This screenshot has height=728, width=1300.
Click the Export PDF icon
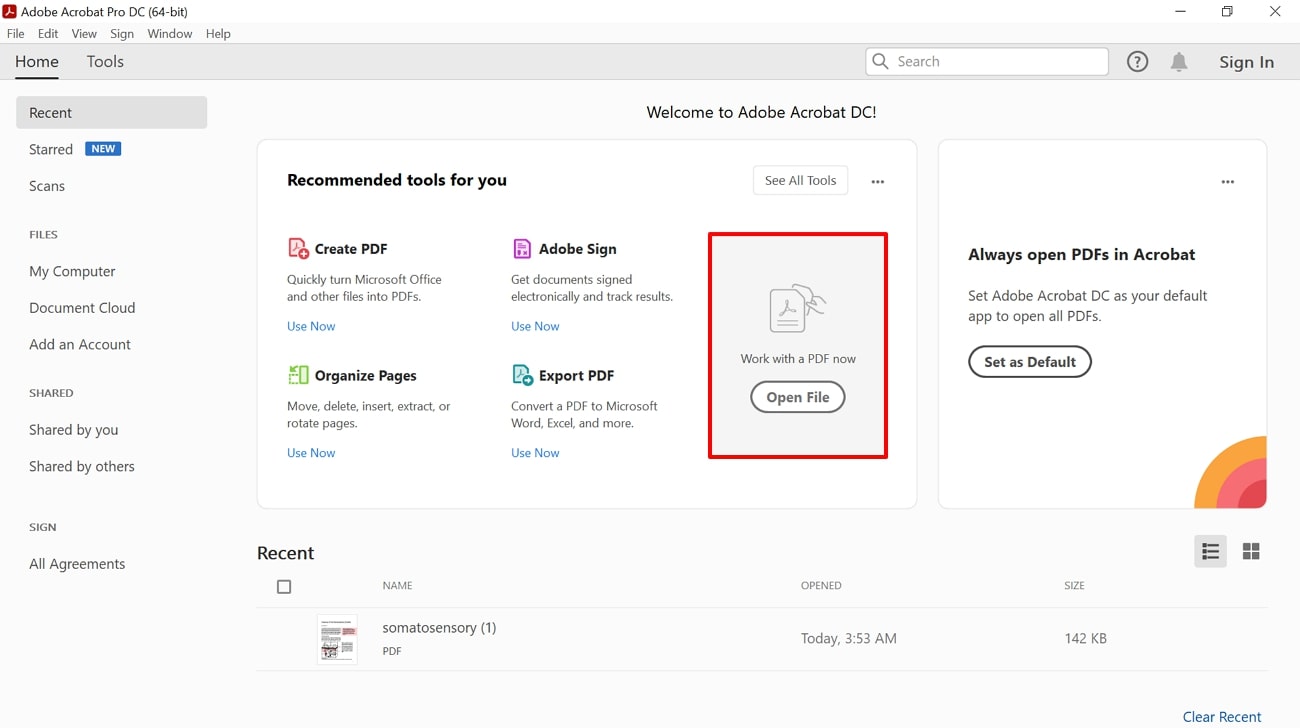(522, 375)
